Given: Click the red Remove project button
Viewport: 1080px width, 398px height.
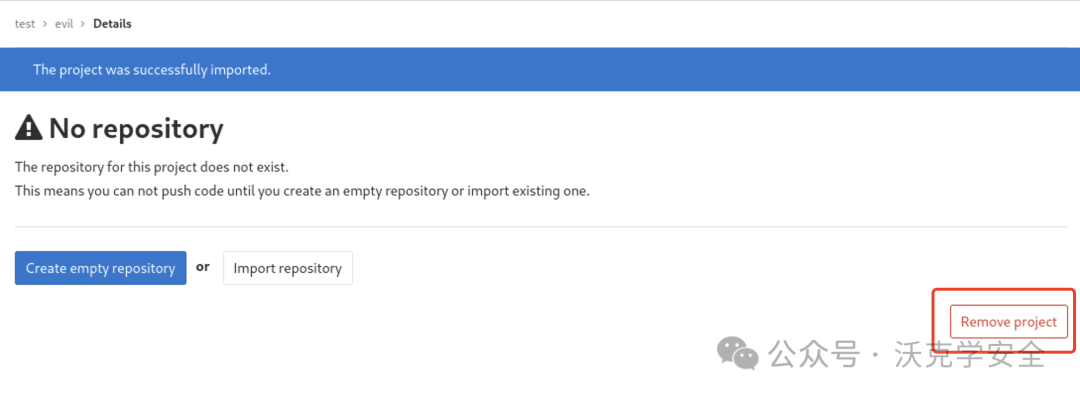Looking at the screenshot, I should click(1008, 322).
